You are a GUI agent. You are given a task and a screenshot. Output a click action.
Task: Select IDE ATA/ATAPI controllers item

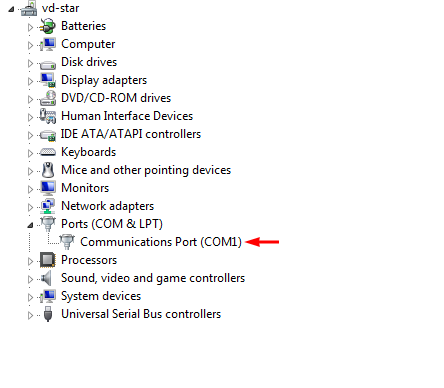[131, 134]
